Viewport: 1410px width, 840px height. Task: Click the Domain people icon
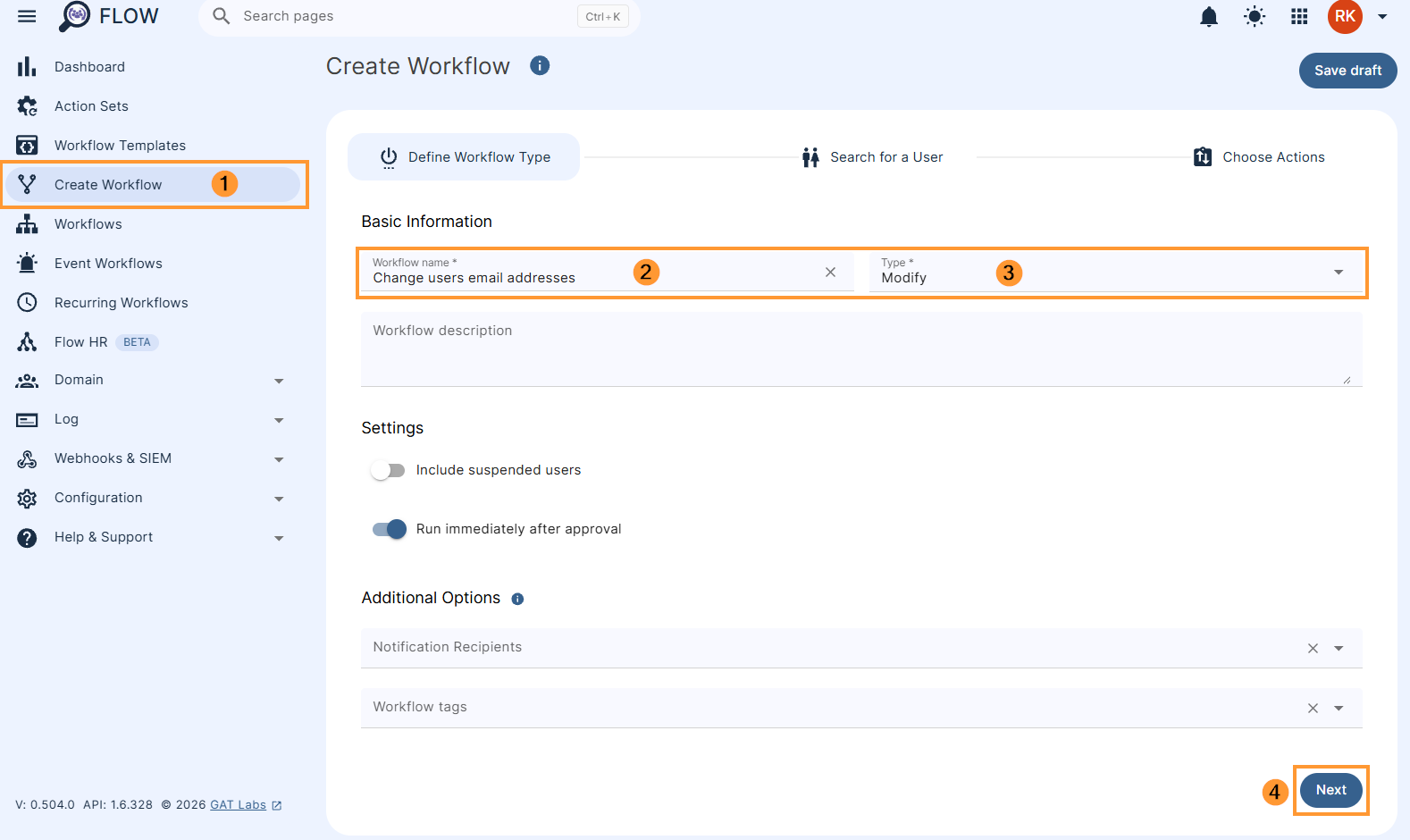(27, 381)
